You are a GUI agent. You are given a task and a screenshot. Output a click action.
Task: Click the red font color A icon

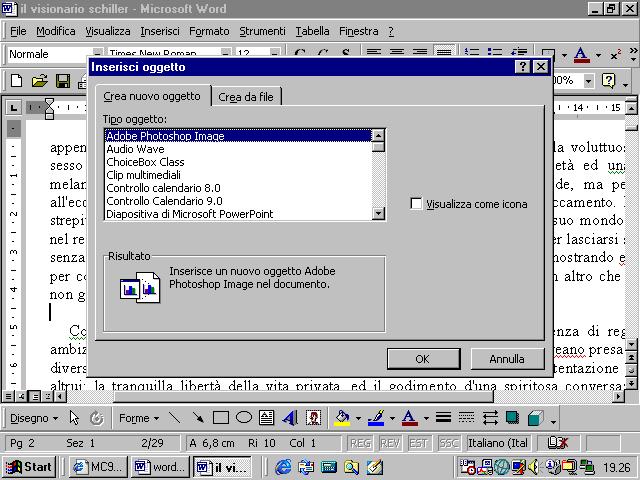[581, 55]
